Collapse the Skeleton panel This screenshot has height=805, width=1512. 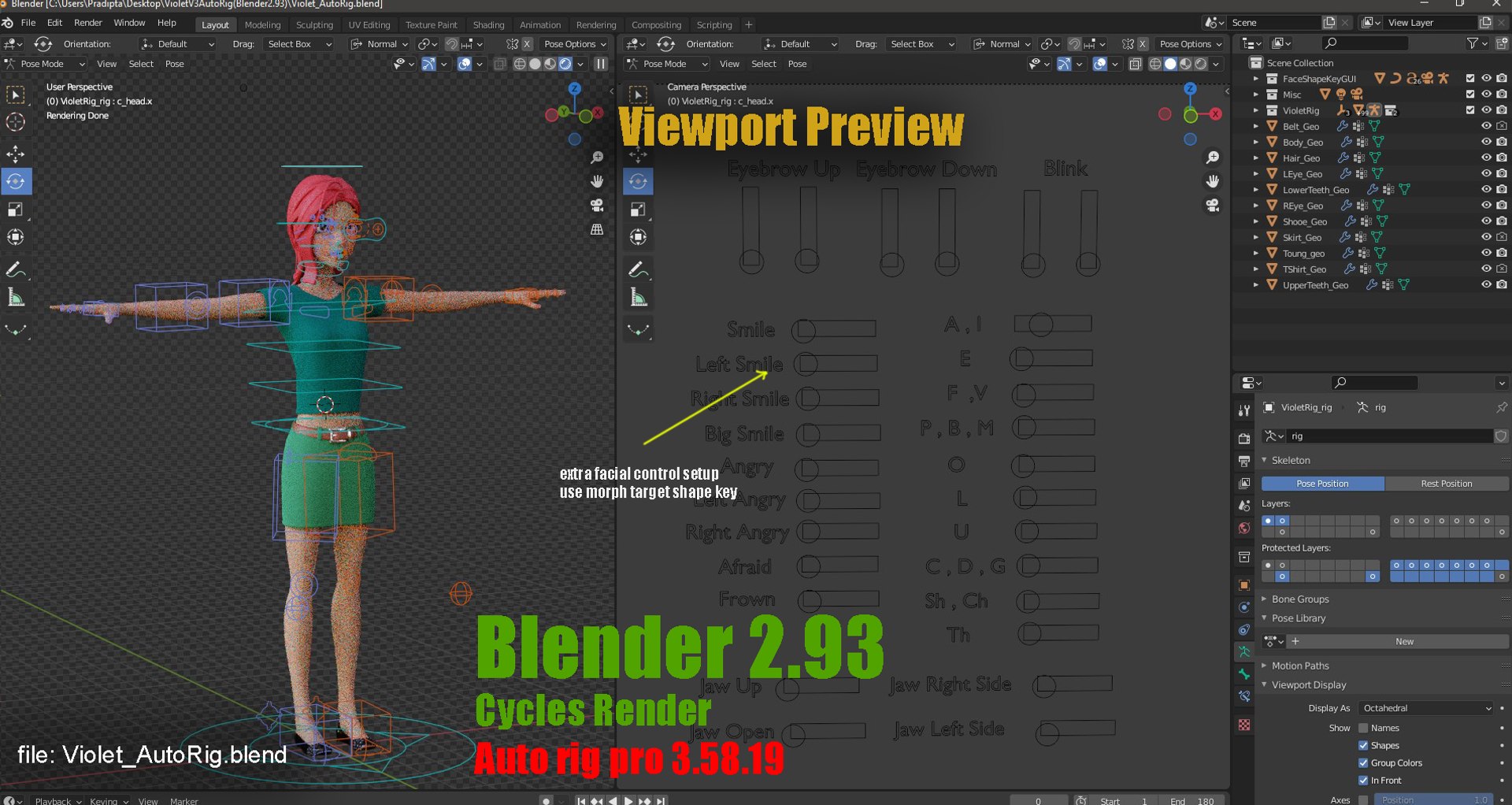[x=1291, y=460]
